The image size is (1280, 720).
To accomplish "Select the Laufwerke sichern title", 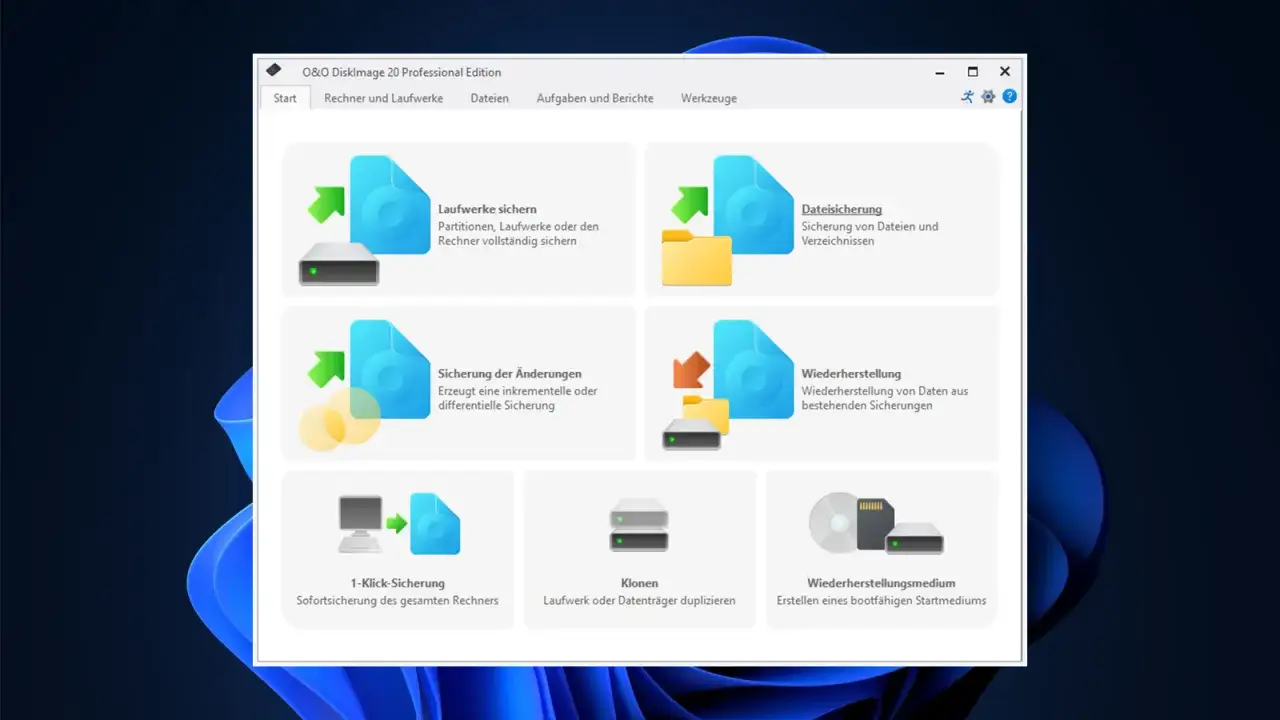I will (x=487, y=209).
